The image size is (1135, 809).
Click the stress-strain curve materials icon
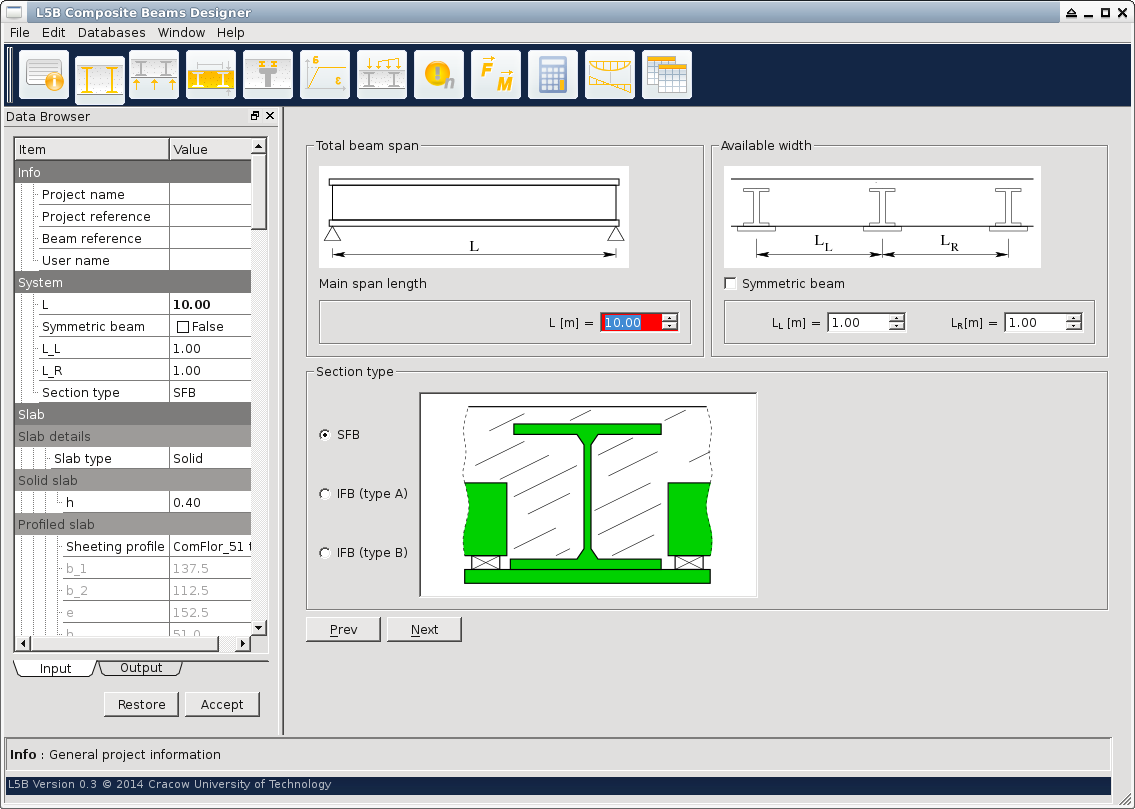pos(325,76)
